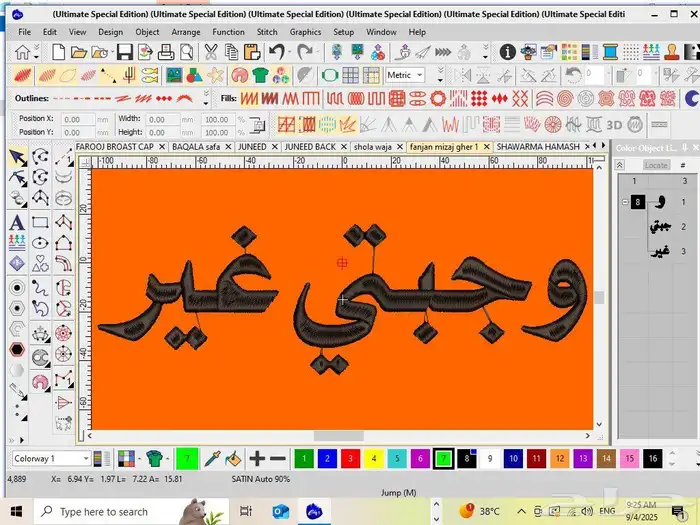
Task: Open the Help menu
Action: point(417,32)
